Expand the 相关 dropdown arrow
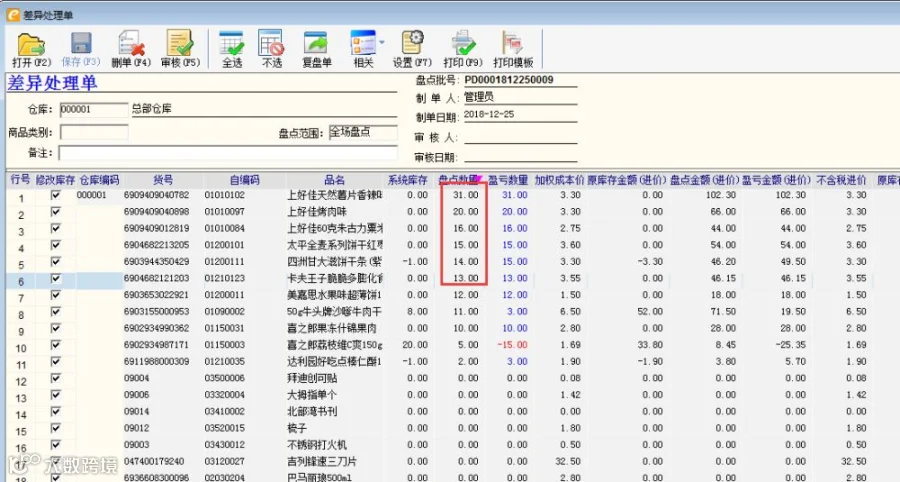This screenshot has width=900, height=482. point(382,42)
